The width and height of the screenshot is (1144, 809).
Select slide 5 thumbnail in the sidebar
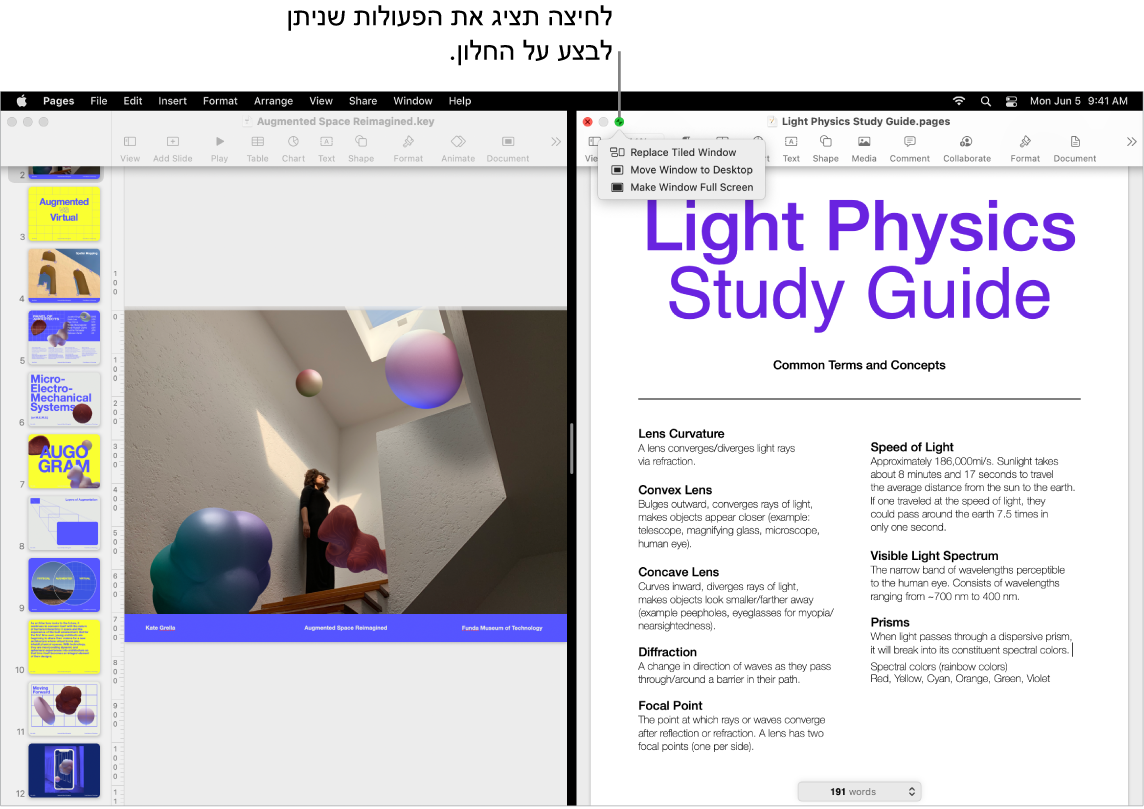pos(64,337)
